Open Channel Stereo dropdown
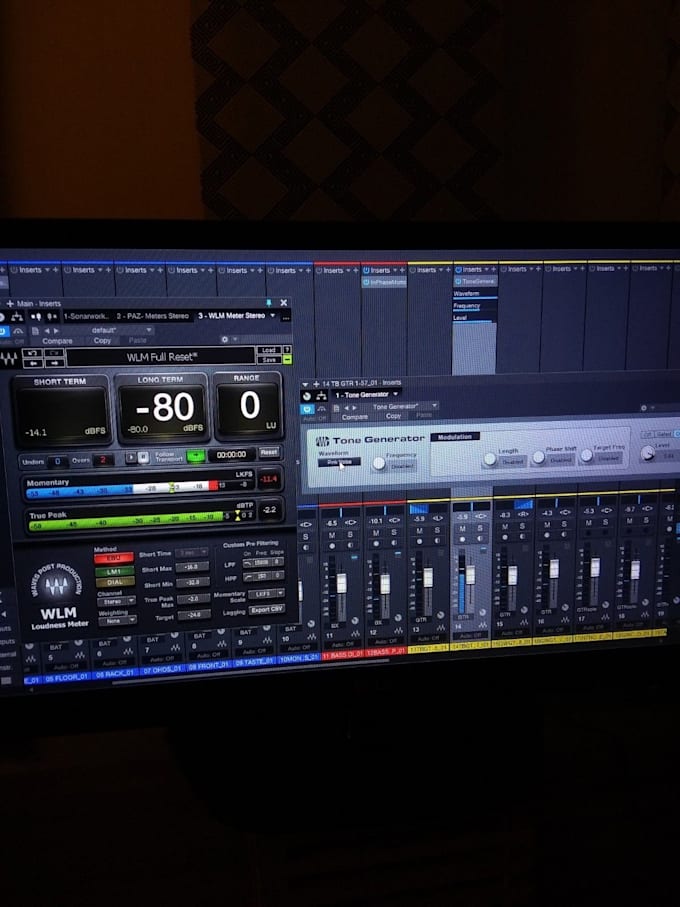 pos(116,602)
